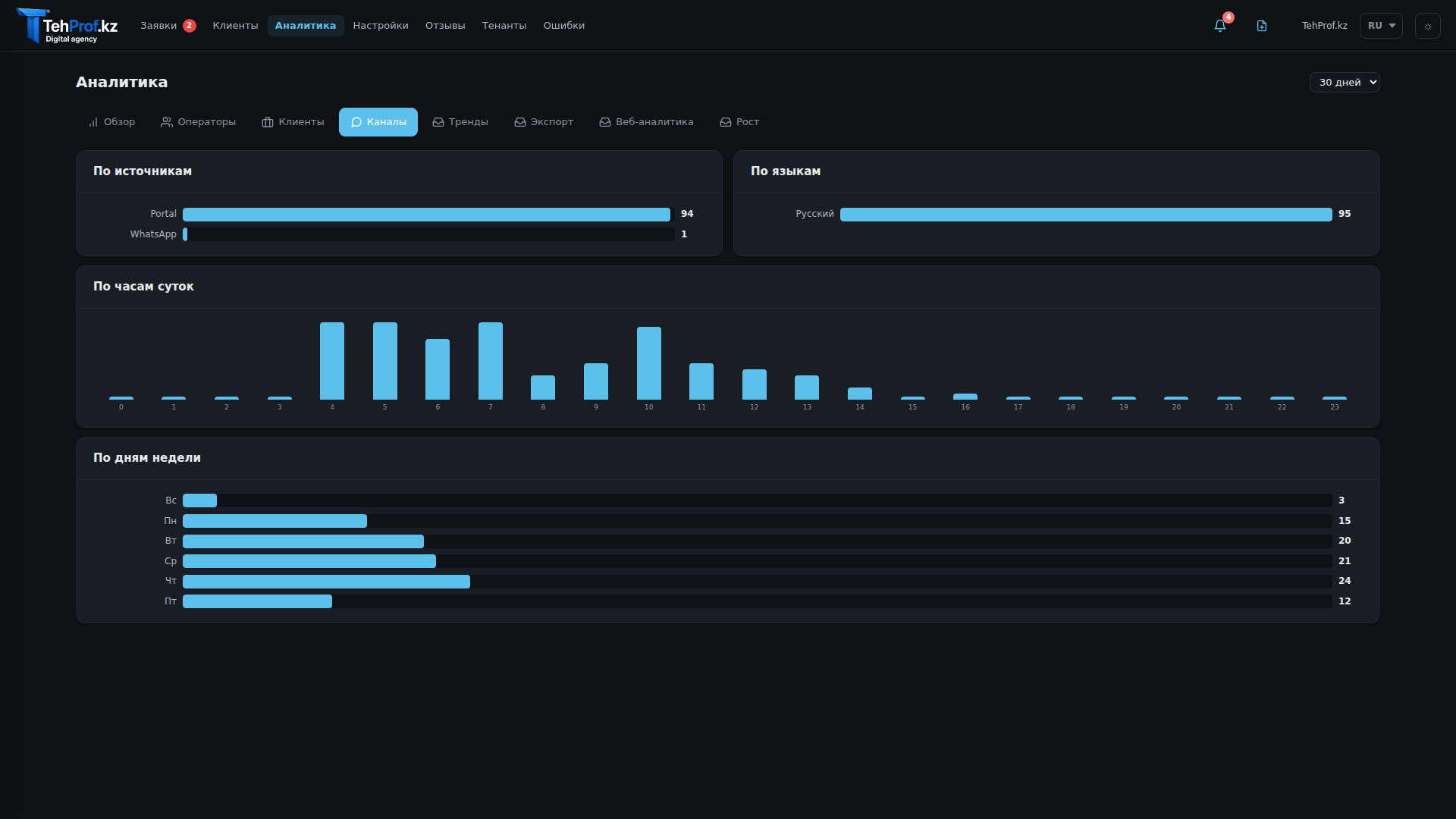Open the Экспорт tab

[544, 122]
